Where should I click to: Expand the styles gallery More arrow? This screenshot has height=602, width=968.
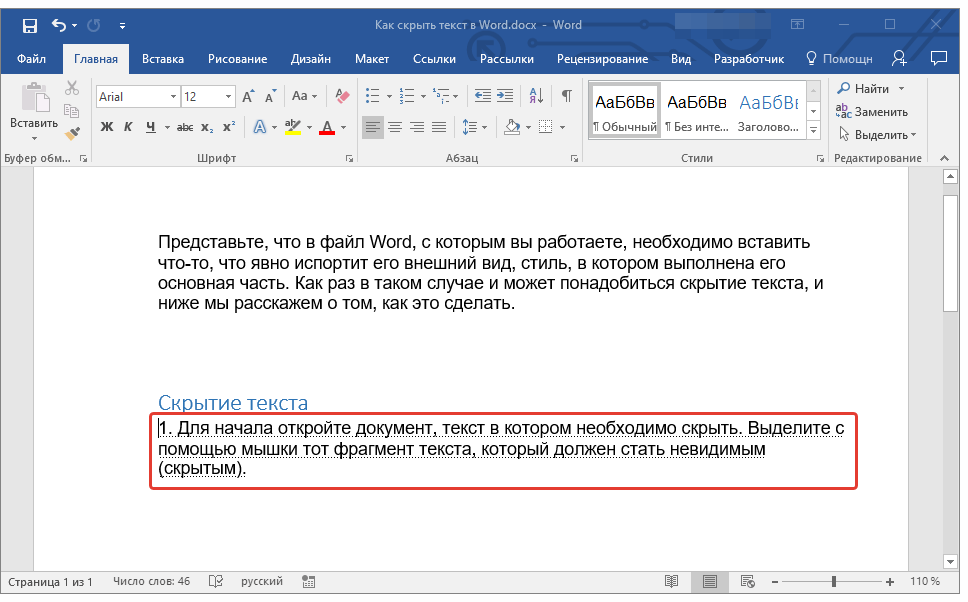click(x=814, y=131)
